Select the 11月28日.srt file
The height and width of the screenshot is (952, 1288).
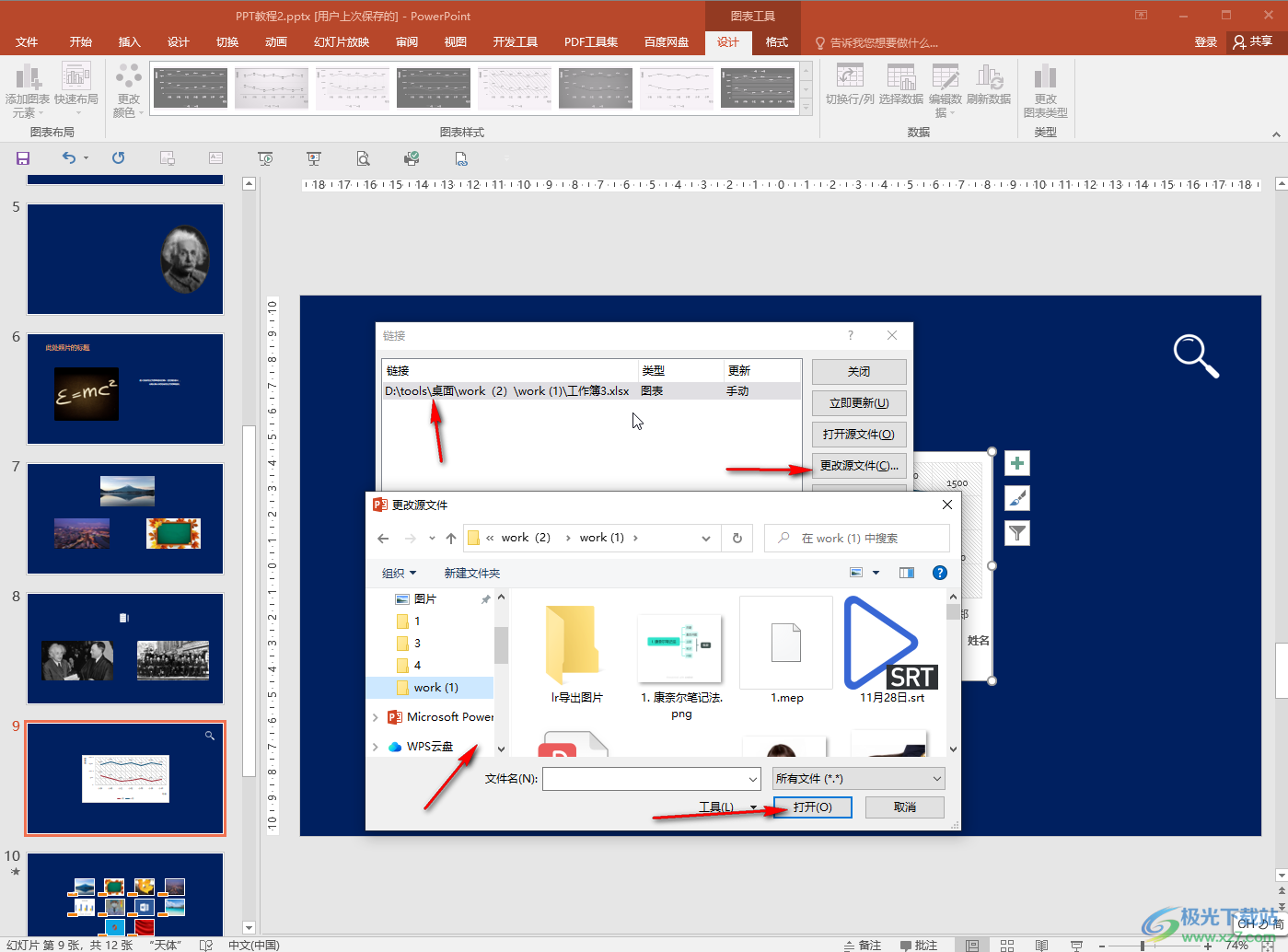click(892, 651)
